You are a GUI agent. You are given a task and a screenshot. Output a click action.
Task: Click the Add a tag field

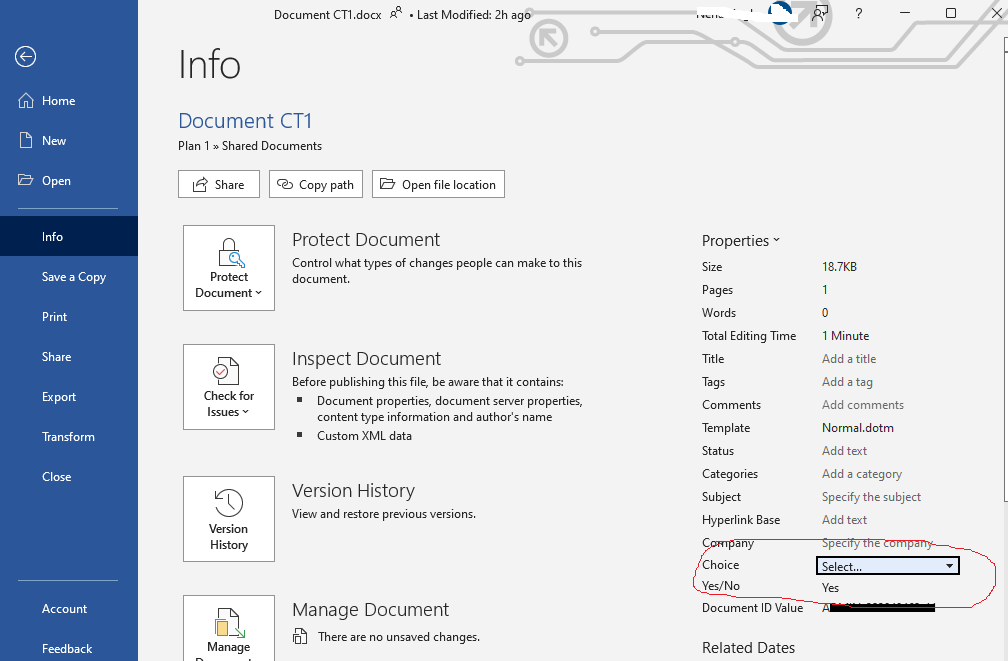click(847, 382)
